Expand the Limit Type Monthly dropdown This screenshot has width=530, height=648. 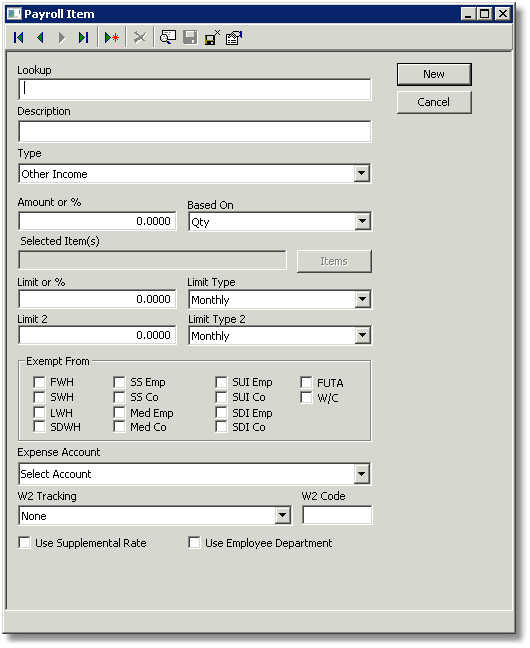click(362, 299)
